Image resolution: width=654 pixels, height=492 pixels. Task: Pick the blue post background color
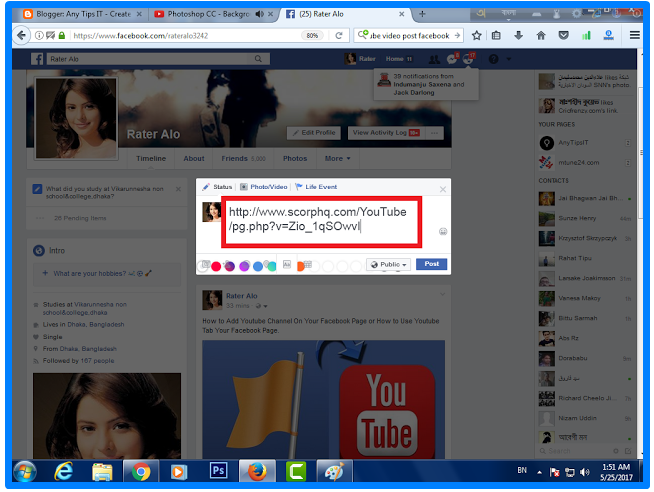coord(258,266)
